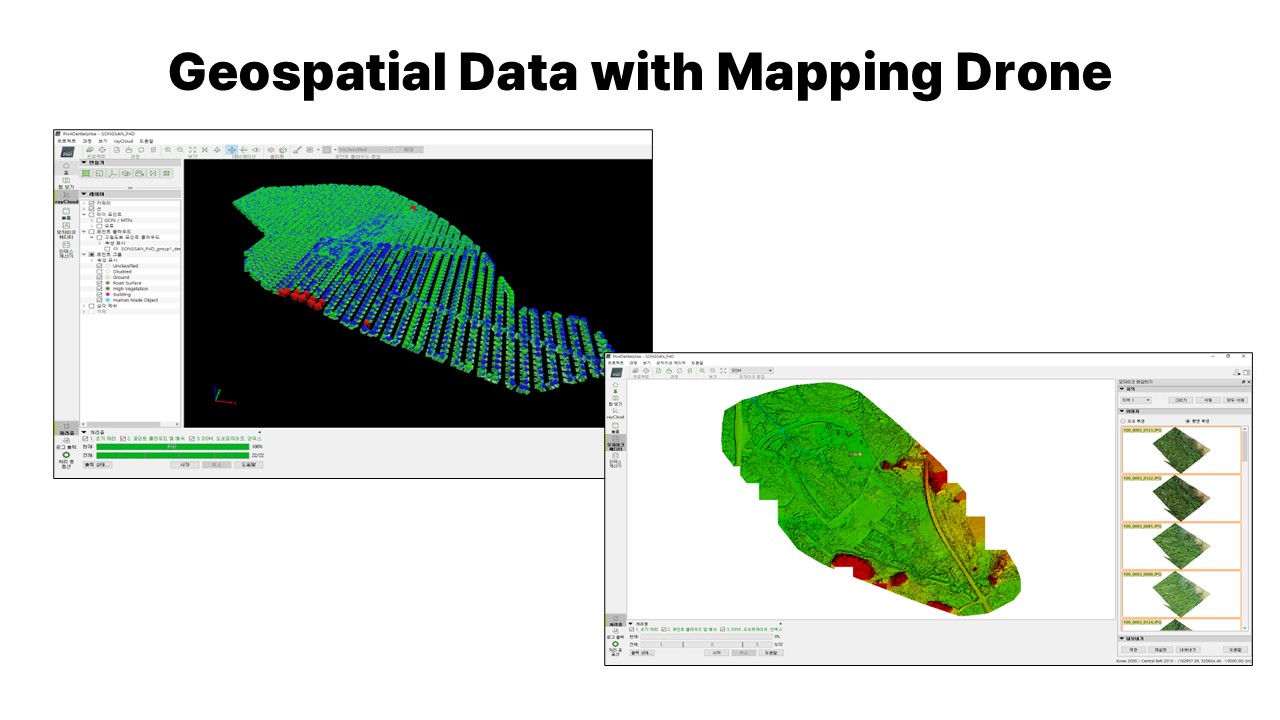Click zoom in magnifier in left window toolbar
The width and height of the screenshot is (1280, 720).
167,150
